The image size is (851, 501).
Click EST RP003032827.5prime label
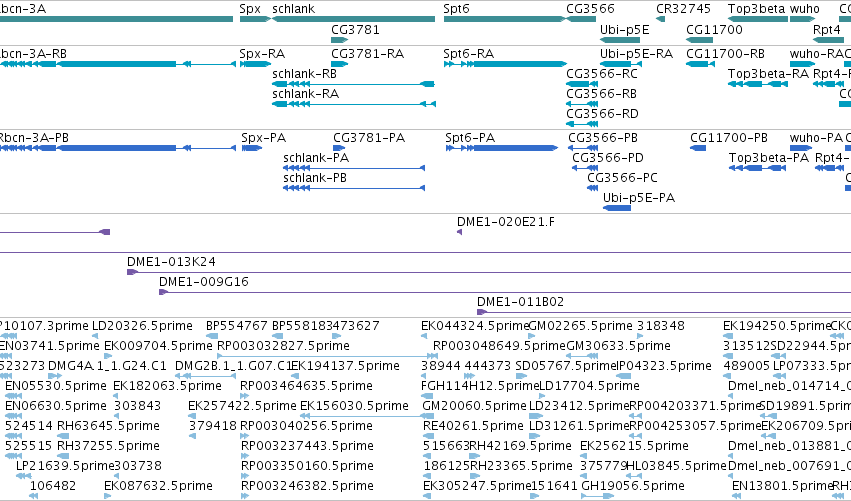pyautogui.click(x=283, y=346)
